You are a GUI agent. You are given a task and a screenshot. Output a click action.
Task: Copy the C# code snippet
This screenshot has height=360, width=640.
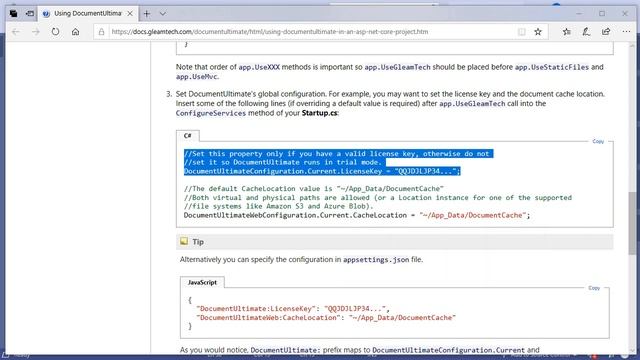[598, 141]
